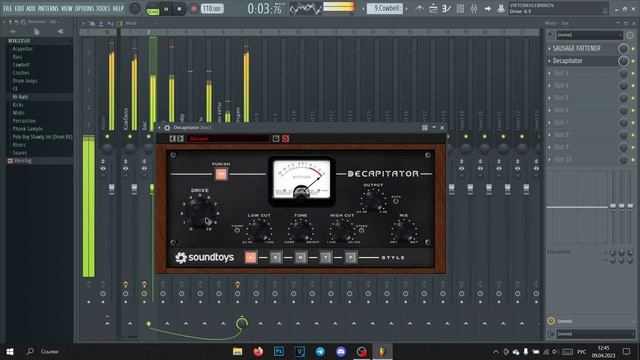
Task: Click the red icon right of preset bar
Action: [286, 139]
